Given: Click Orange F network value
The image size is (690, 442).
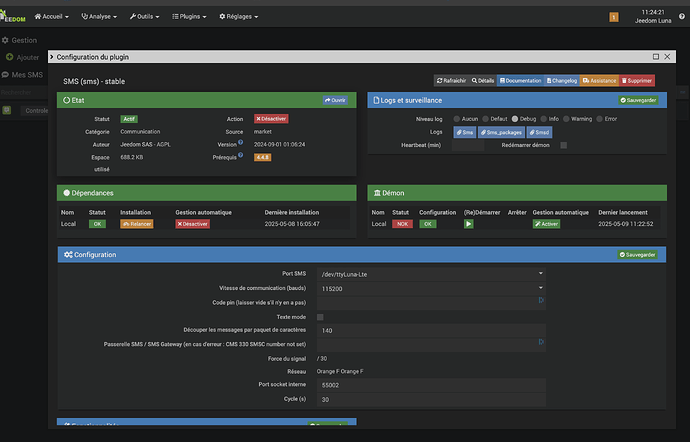Looking at the screenshot, I should (x=340, y=372).
